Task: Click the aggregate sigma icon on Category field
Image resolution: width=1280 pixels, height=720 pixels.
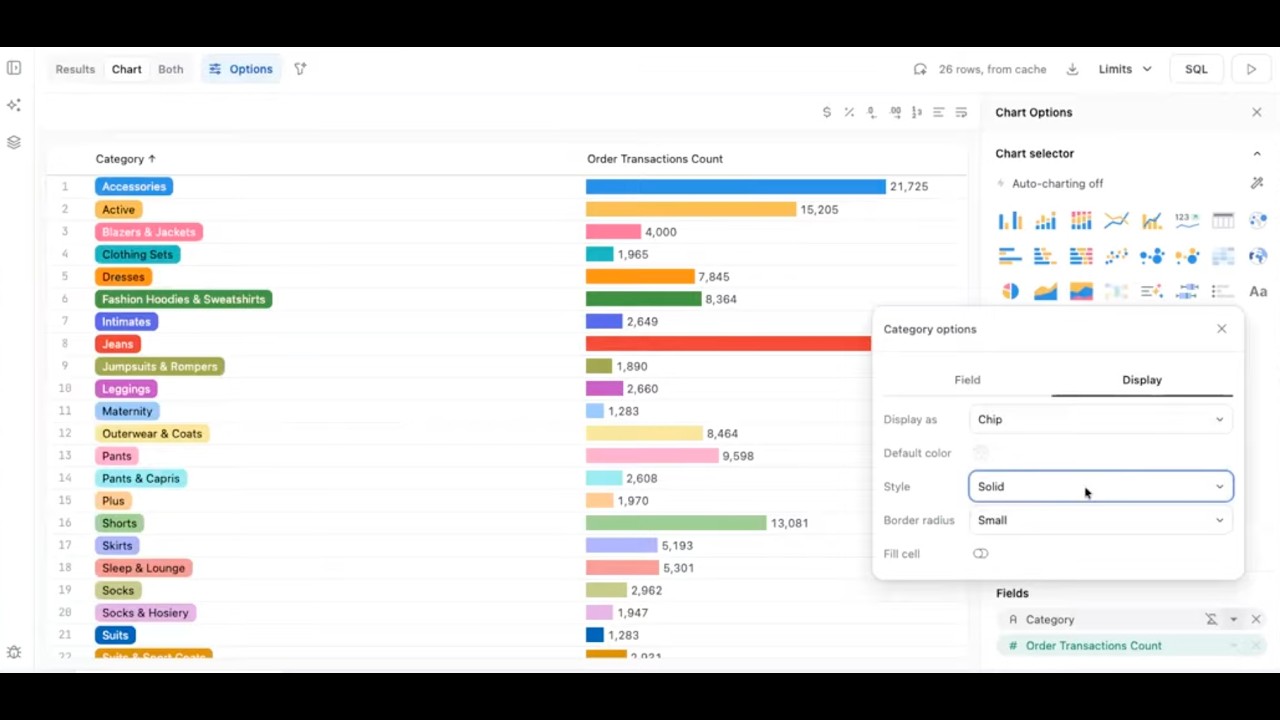Action: point(1211,619)
